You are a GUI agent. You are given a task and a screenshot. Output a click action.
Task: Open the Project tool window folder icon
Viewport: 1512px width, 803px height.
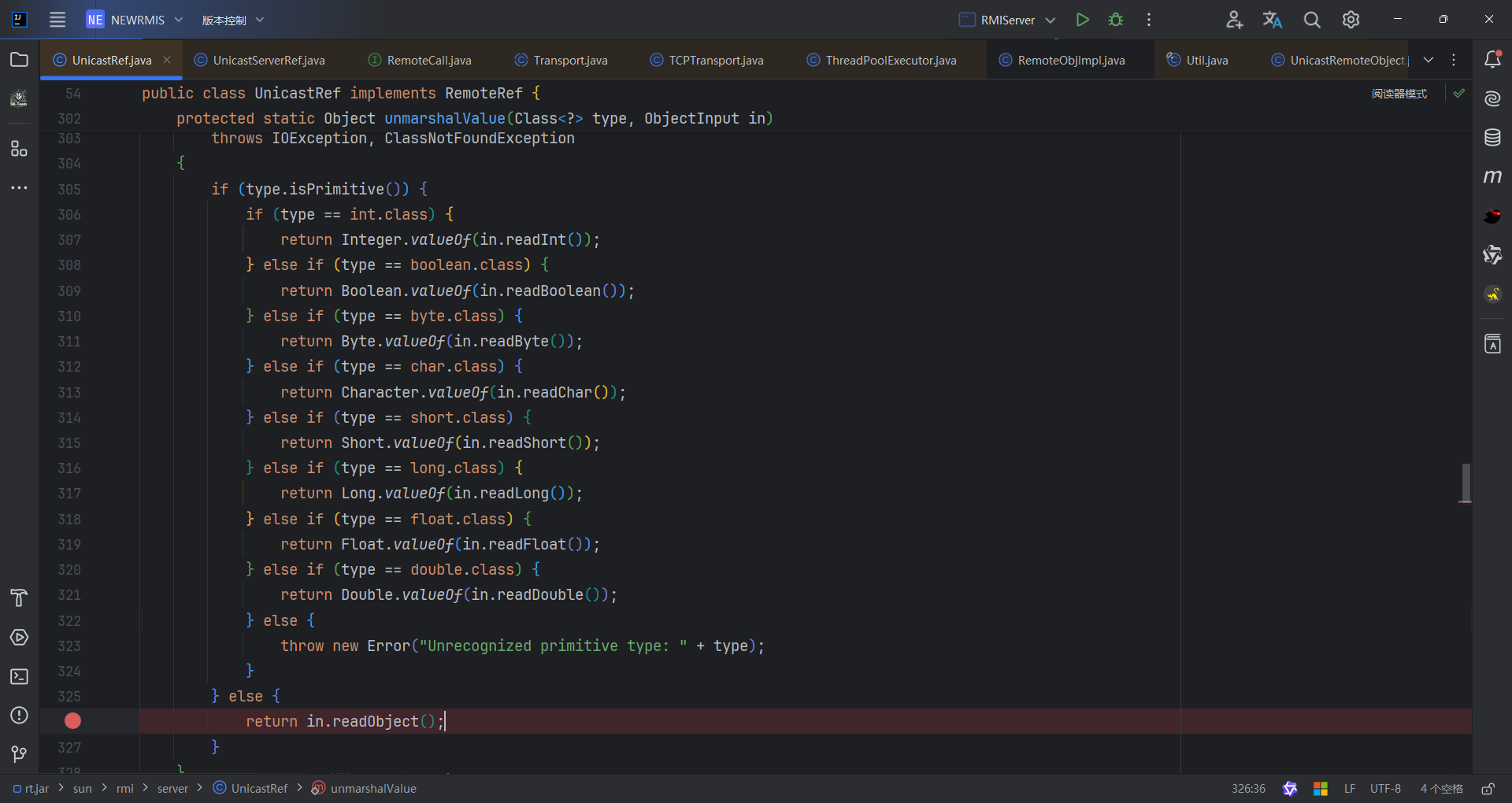[19, 60]
